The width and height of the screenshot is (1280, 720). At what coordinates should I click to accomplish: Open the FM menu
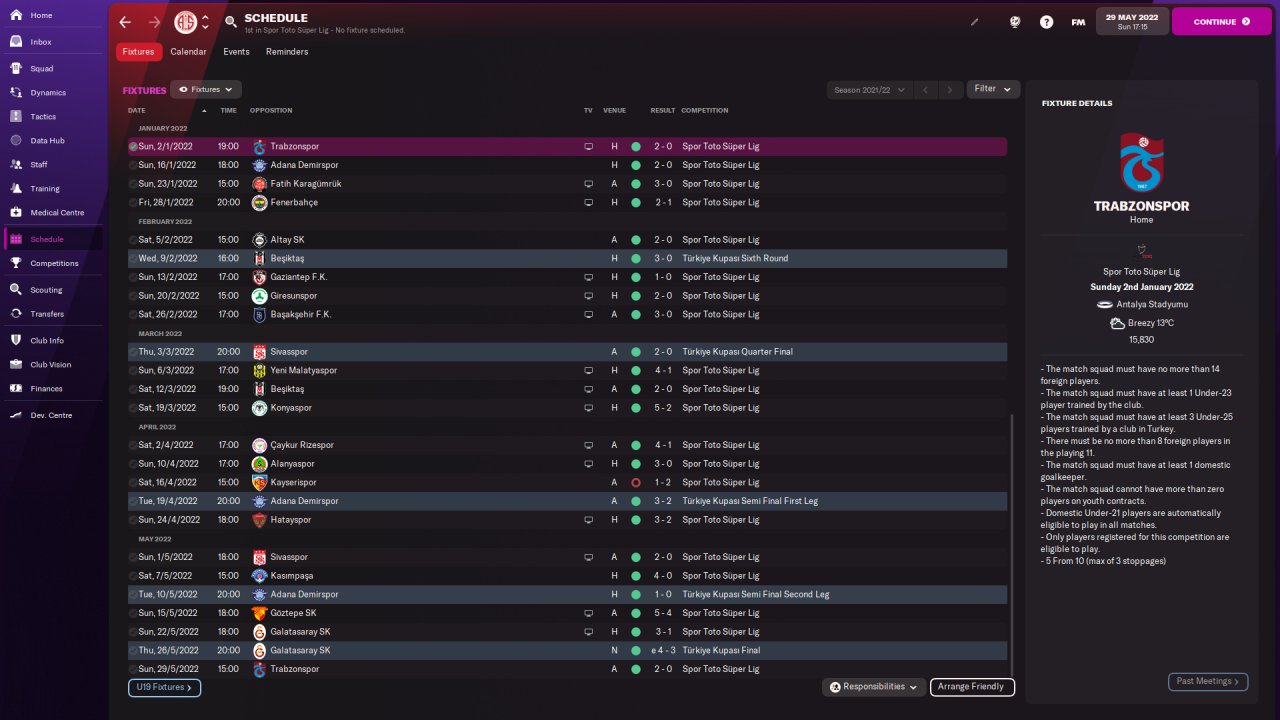[x=1078, y=22]
